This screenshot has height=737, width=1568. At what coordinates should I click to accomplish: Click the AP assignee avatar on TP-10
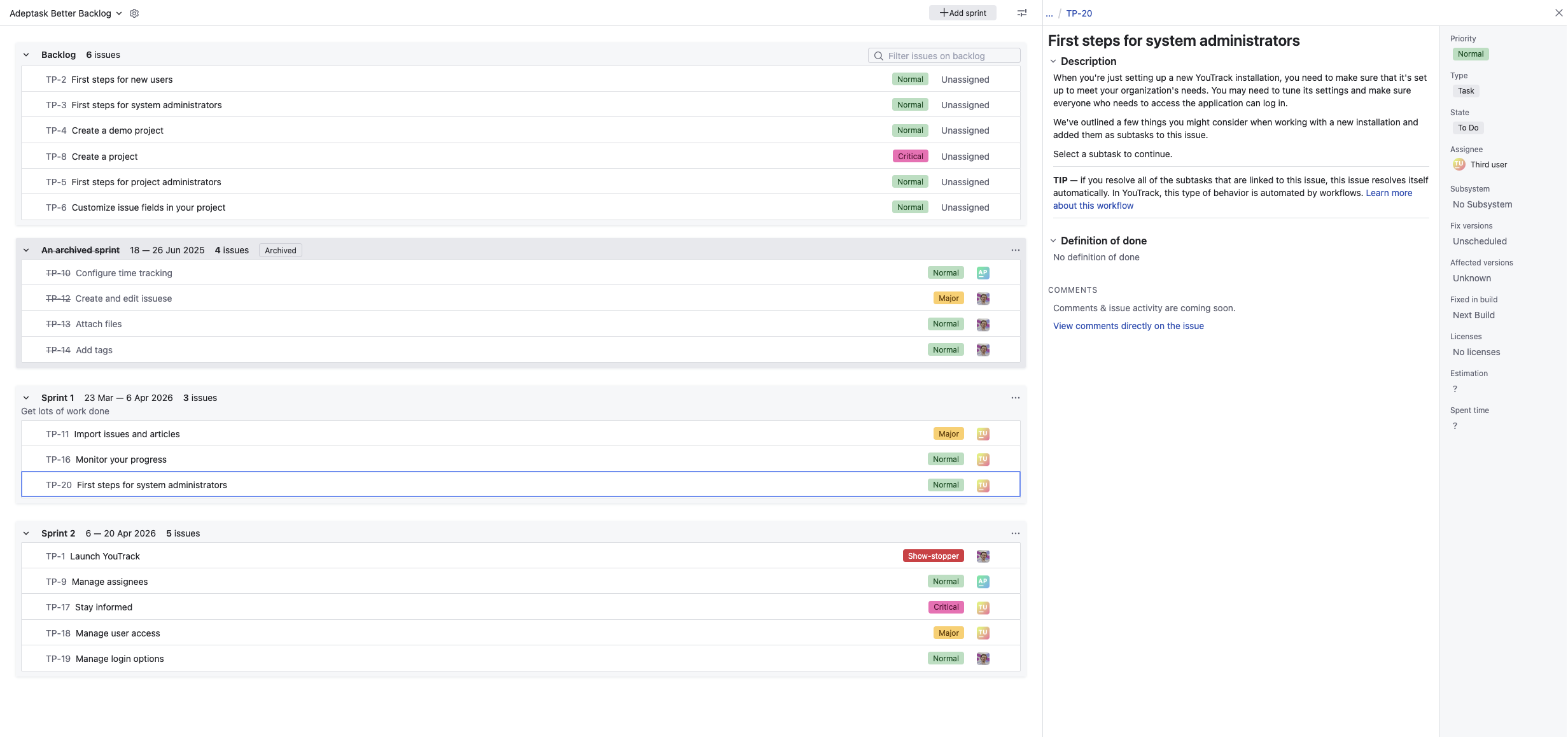983,273
